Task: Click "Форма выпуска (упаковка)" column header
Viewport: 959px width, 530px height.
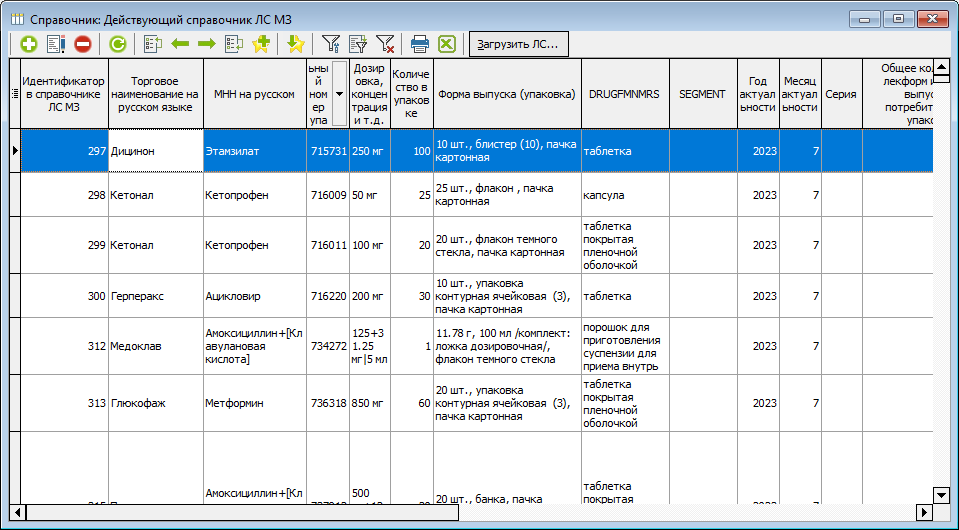Action: click(506, 94)
